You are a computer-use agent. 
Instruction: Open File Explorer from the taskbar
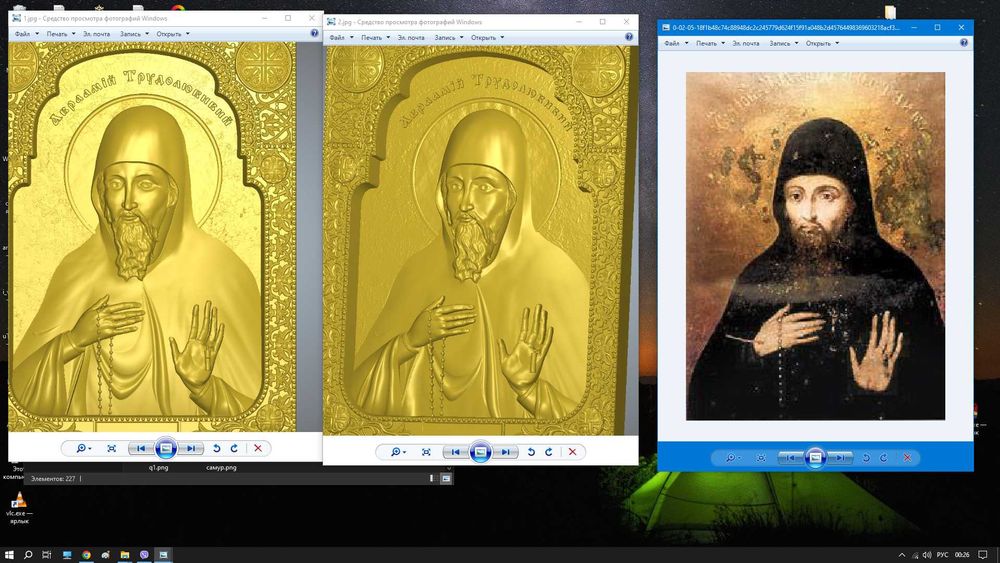click(x=125, y=555)
